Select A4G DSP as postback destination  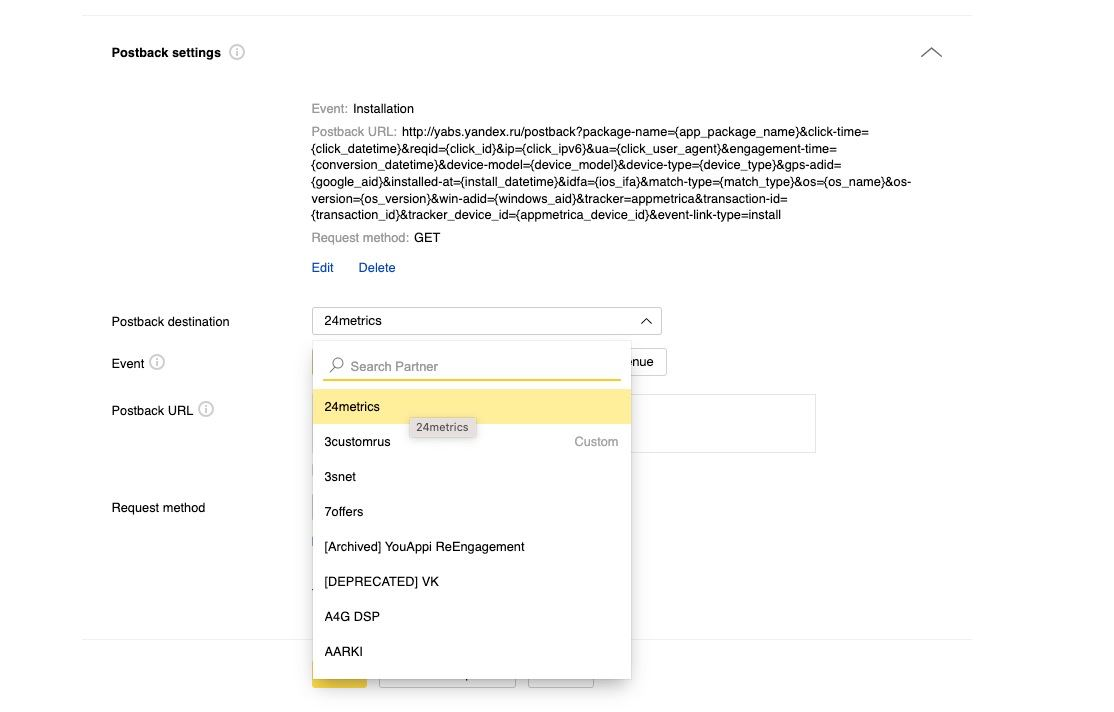pyautogui.click(x=352, y=617)
